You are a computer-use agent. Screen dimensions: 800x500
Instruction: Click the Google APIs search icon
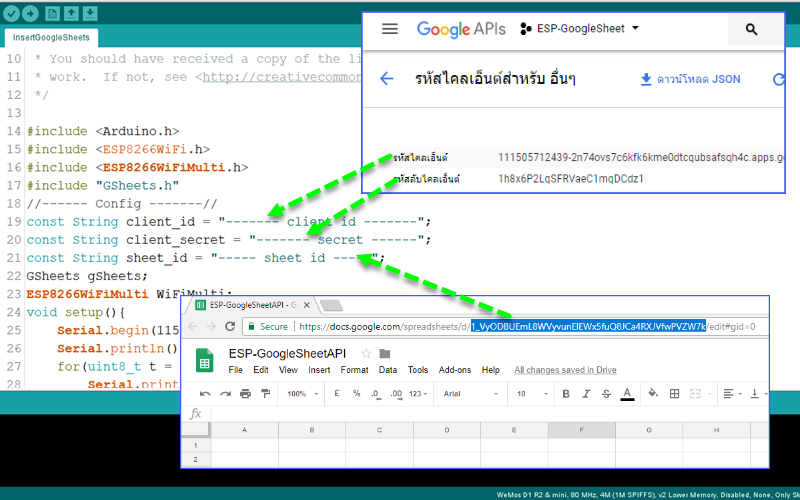(752, 29)
